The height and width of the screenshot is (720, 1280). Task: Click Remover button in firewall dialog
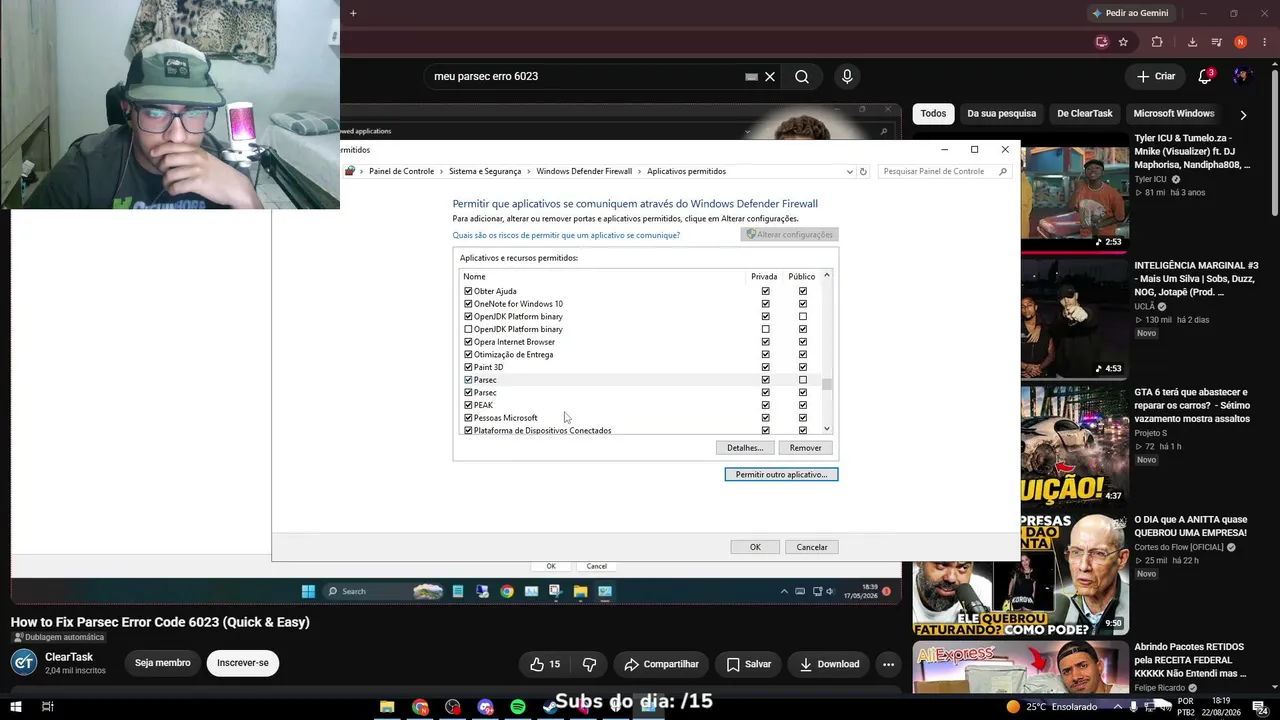(x=805, y=448)
